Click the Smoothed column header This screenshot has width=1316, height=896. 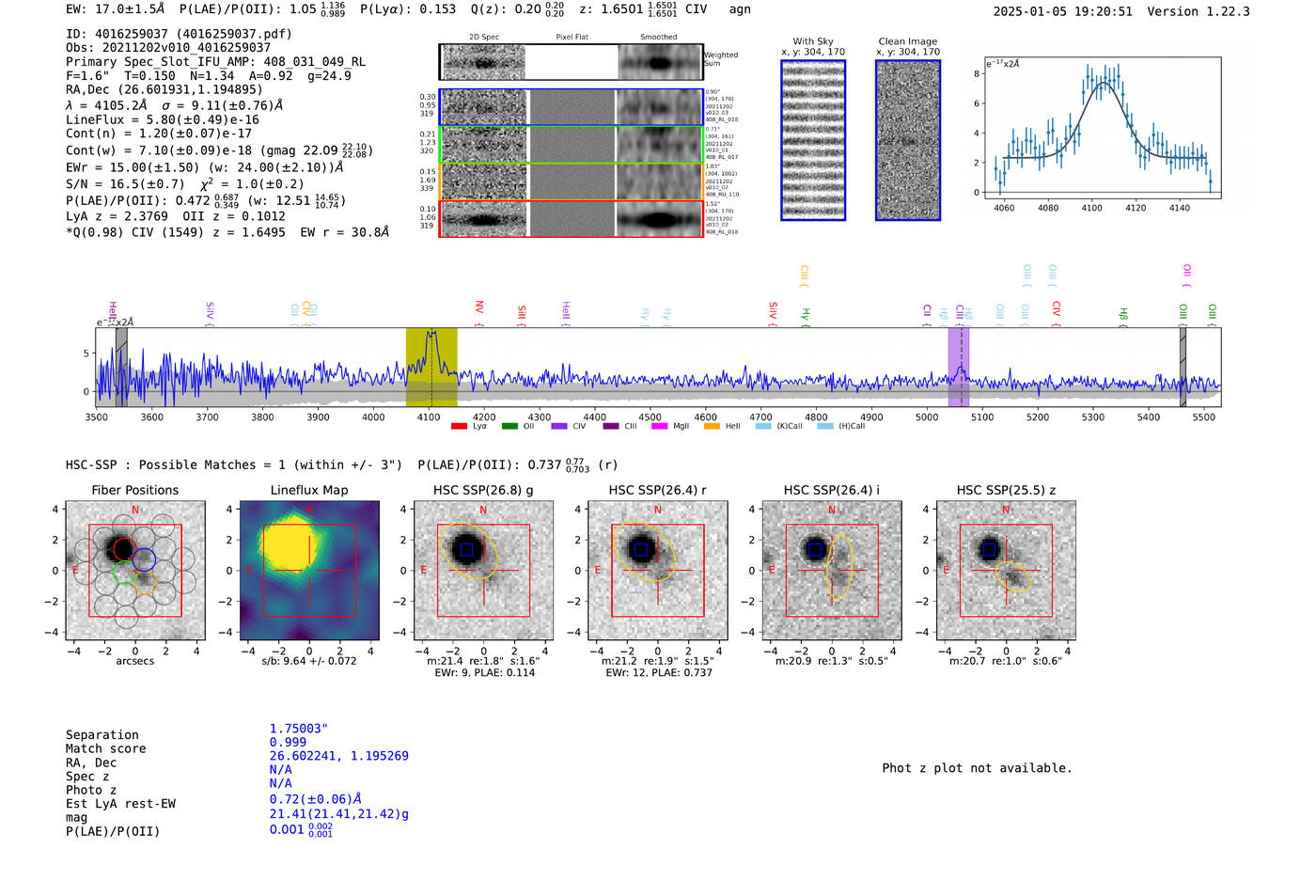pyautogui.click(x=659, y=38)
